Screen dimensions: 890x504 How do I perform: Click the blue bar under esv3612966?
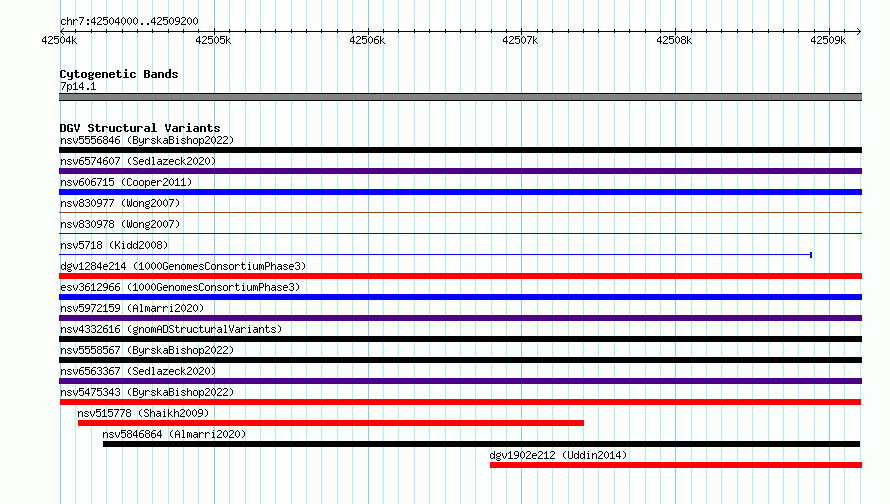460,297
